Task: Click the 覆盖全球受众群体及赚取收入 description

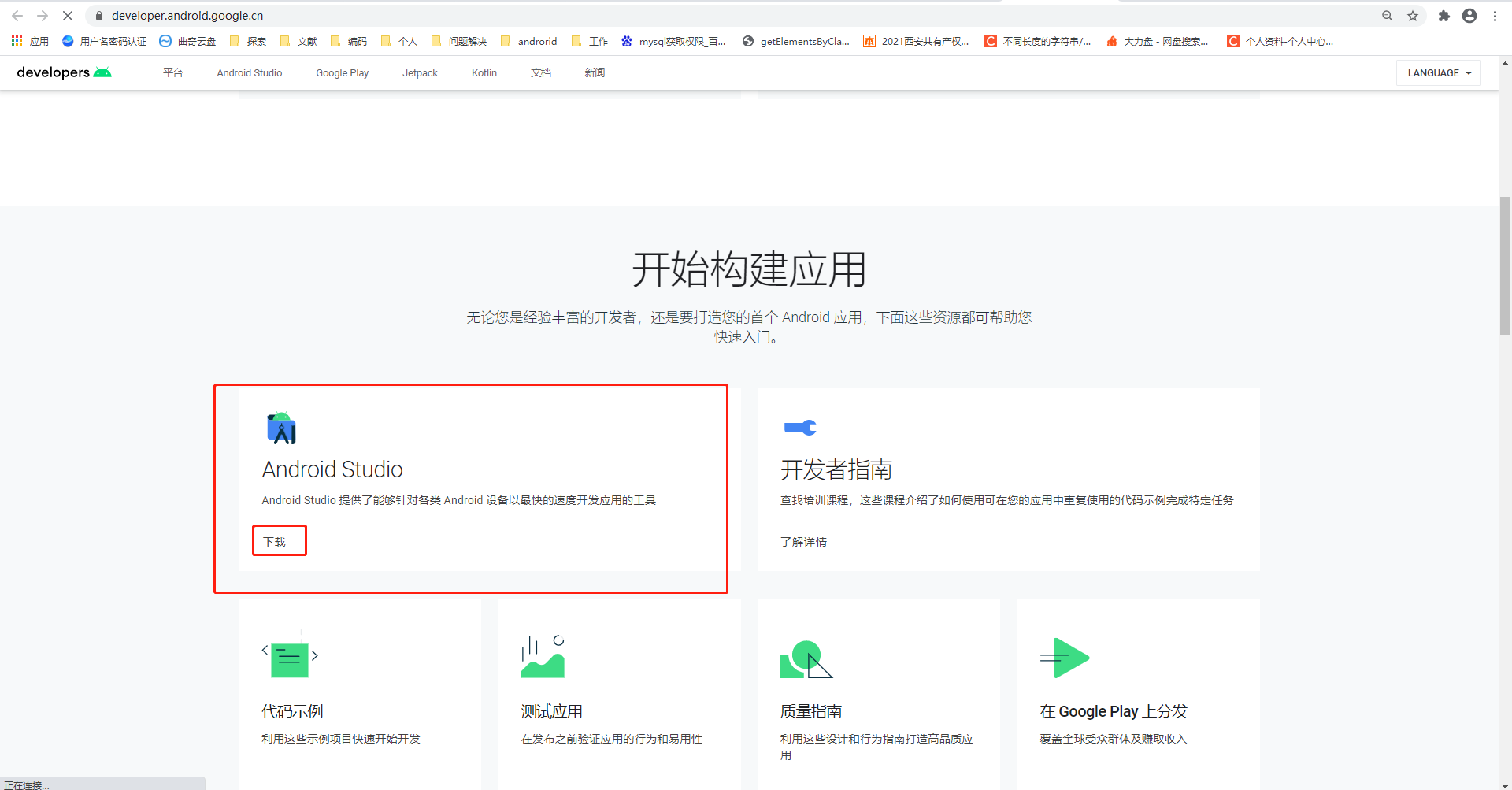Action: pyautogui.click(x=1113, y=739)
